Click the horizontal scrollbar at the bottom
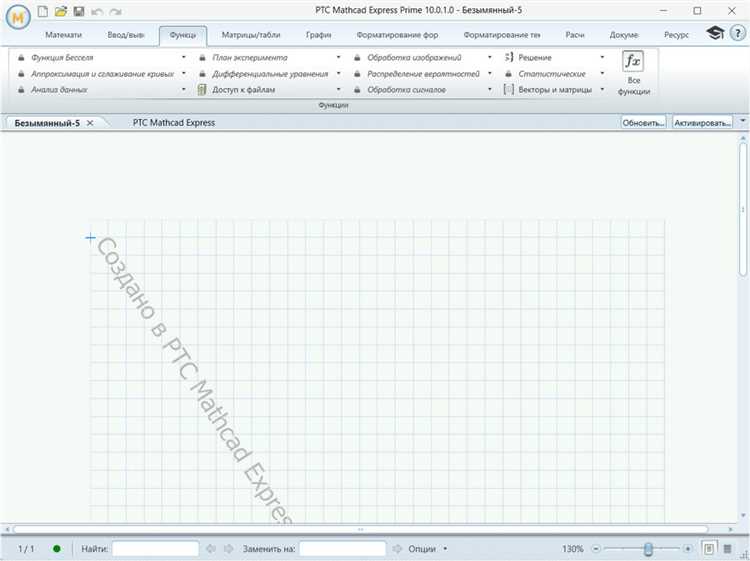This screenshot has height=561, width=750. (361, 529)
